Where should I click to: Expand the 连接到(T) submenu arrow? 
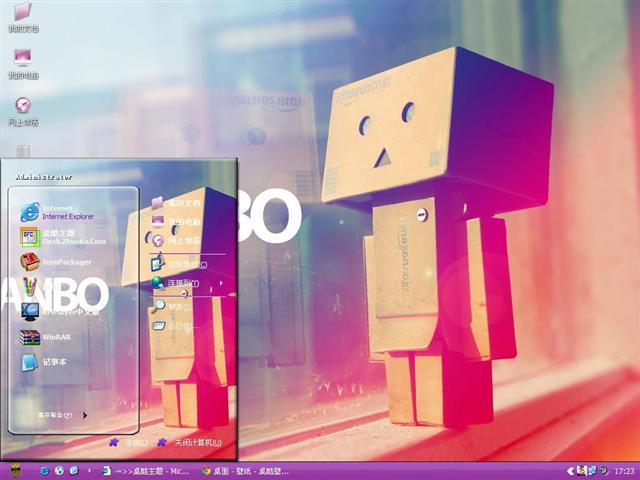click(221, 283)
